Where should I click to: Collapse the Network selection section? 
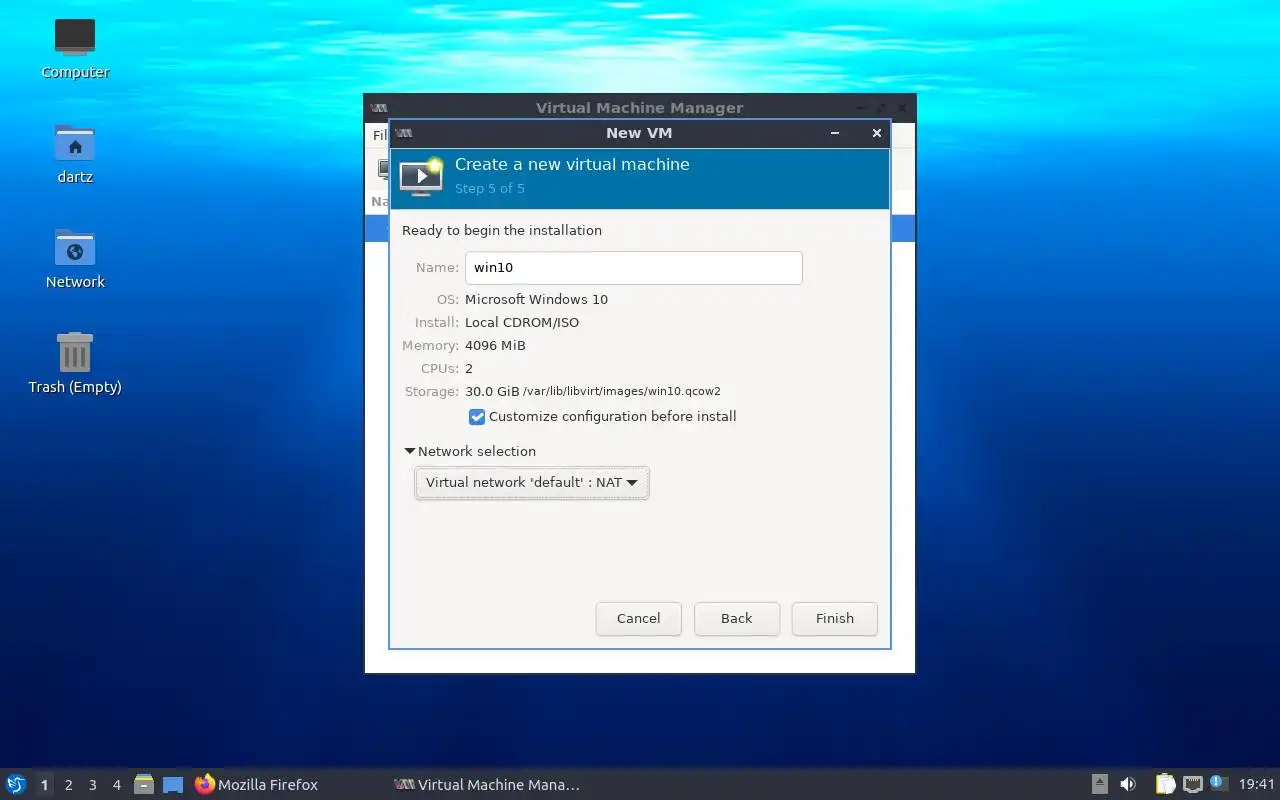click(x=410, y=451)
